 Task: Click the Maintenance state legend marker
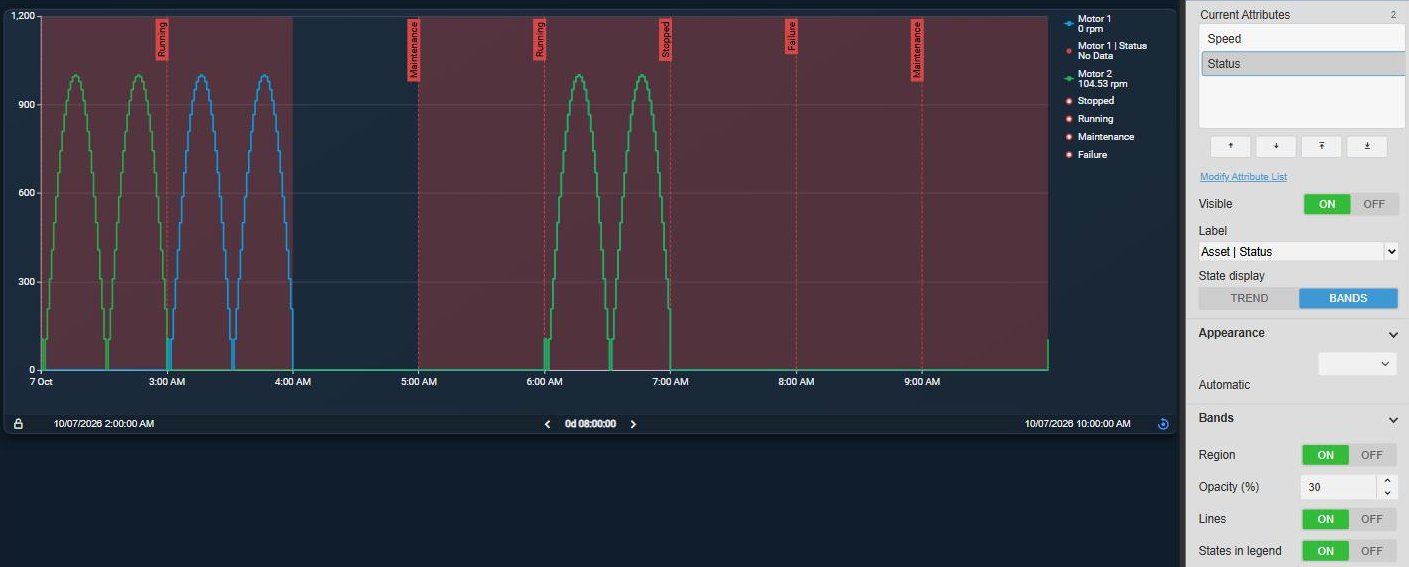click(1069, 137)
